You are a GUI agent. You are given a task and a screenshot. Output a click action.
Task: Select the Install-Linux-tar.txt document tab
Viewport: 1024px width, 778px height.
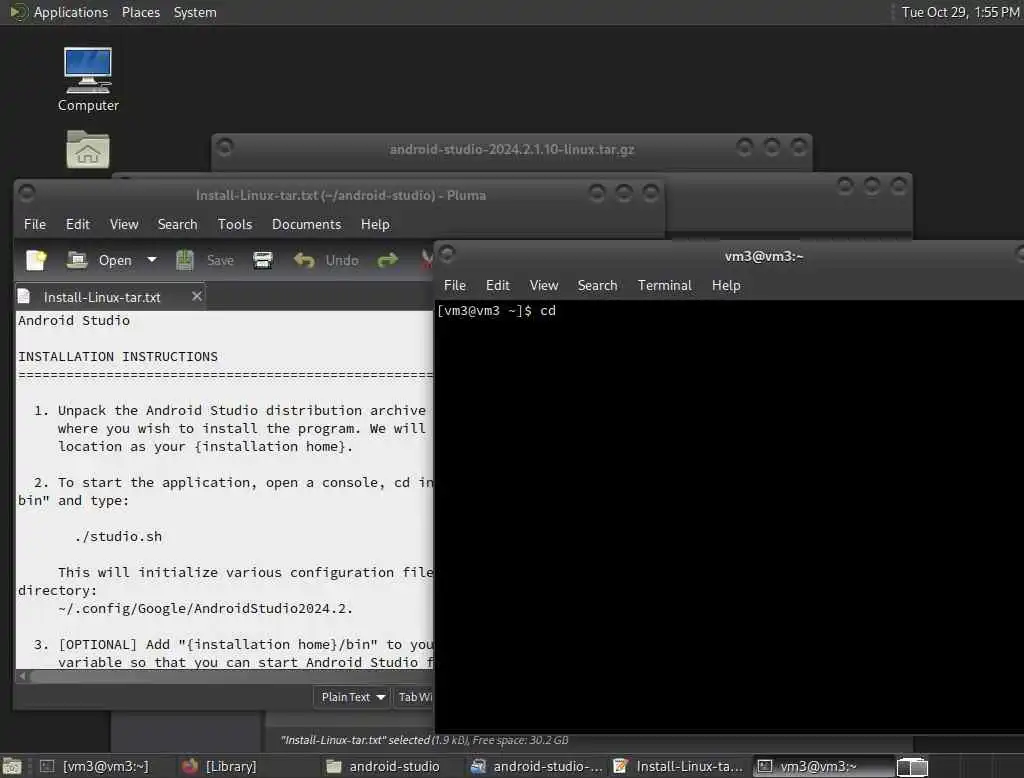[101, 297]
